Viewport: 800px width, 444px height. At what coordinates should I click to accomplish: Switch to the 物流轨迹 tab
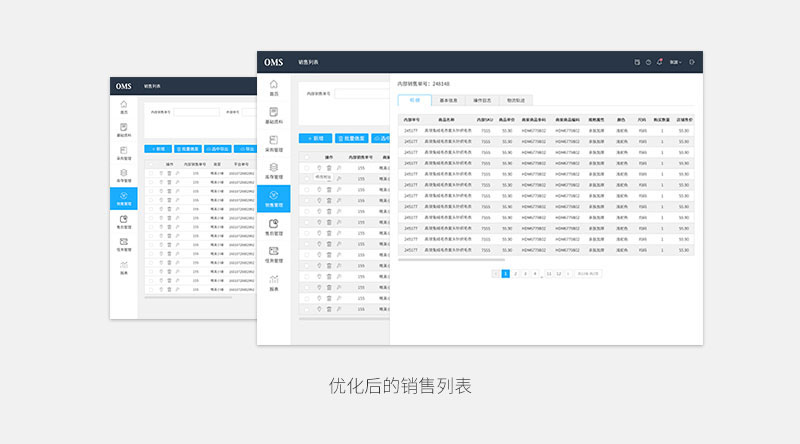click(516, 101)
